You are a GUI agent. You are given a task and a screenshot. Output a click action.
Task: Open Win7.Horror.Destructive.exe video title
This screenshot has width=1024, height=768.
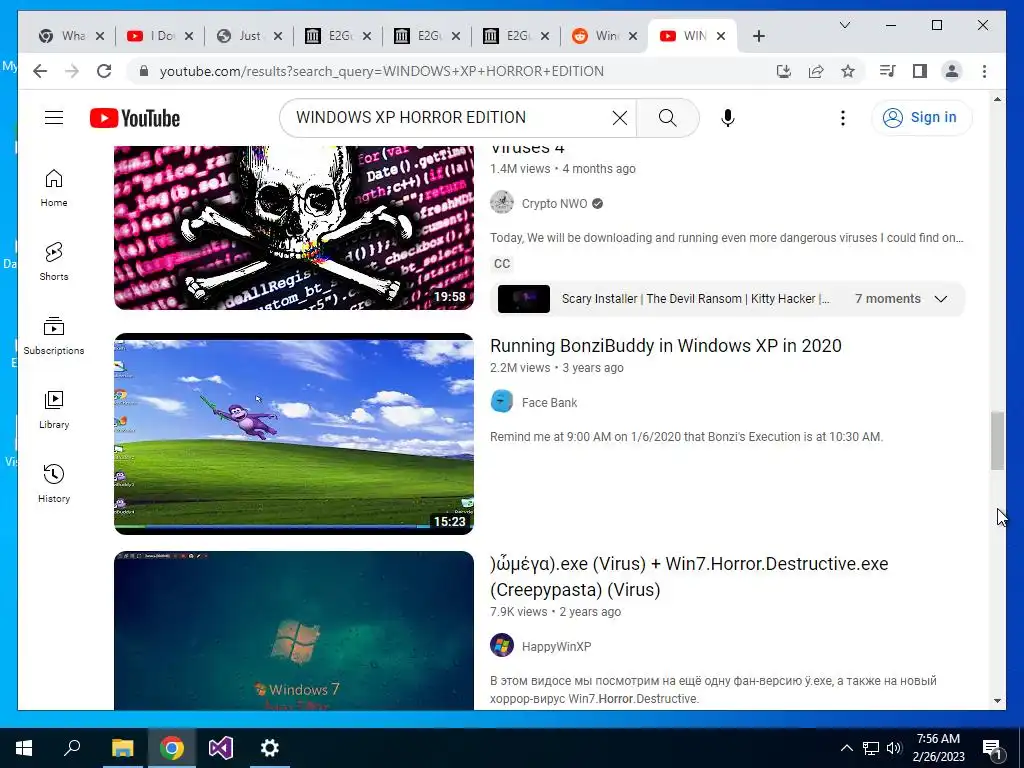click(x=689, y=577)
